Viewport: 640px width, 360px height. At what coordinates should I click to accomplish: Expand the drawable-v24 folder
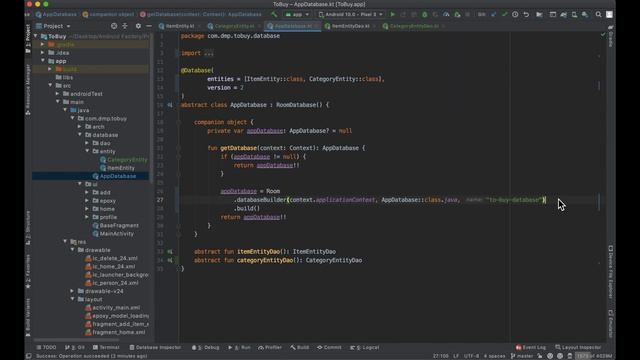click(x=72, y=291)
